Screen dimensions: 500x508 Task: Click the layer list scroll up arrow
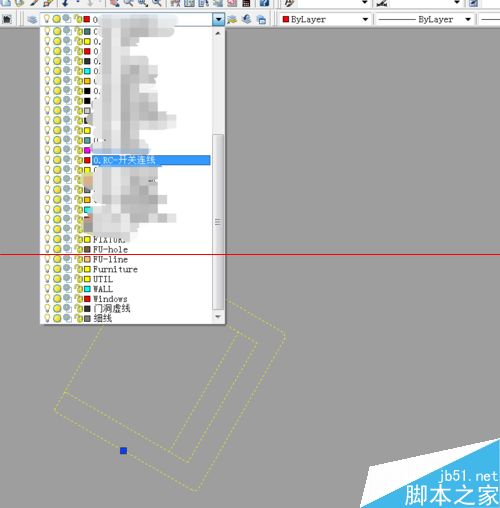pos(218,33)
